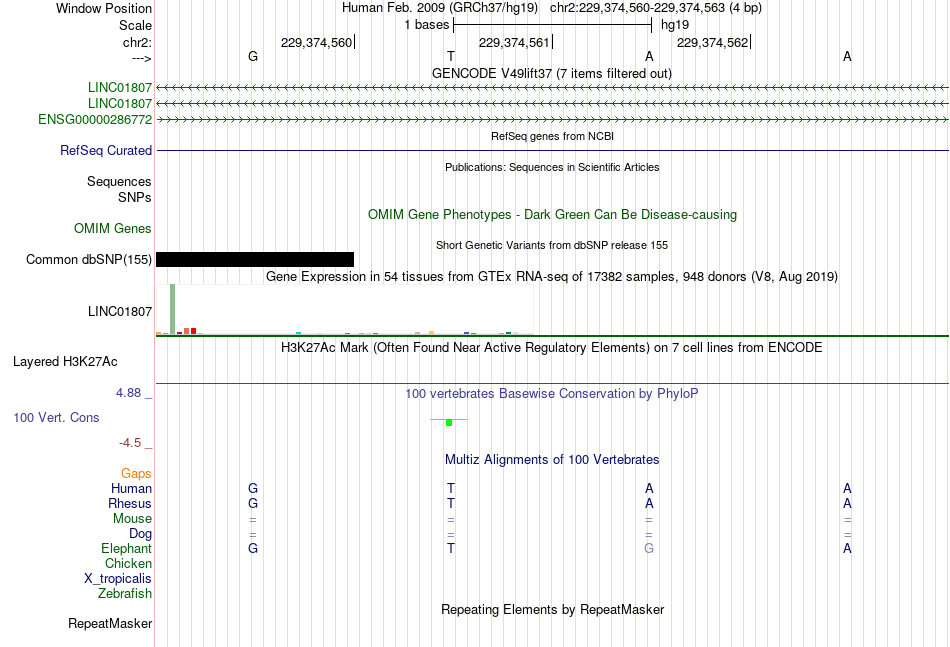
Task: Click the T base in Rhesus row
Action: (451, 503)
